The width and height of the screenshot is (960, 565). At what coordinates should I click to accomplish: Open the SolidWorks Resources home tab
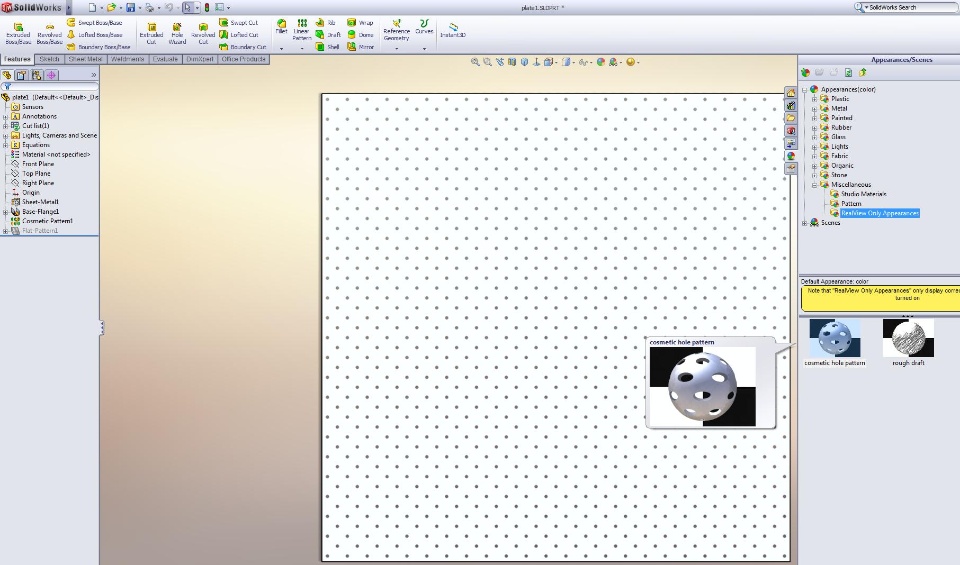pos(791,92)
